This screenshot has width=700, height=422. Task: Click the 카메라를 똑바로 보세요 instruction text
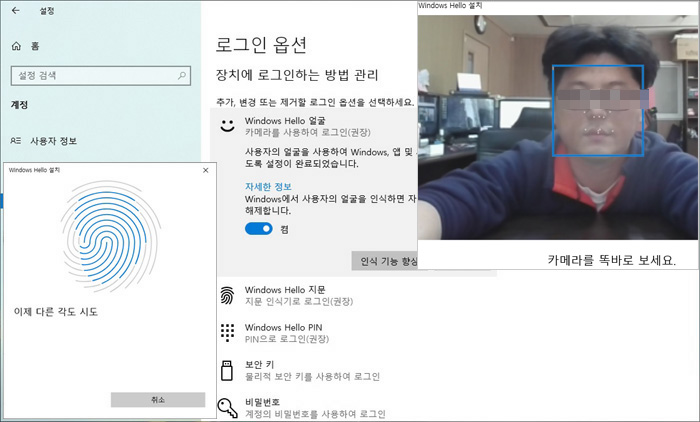(x=612, y=260)
